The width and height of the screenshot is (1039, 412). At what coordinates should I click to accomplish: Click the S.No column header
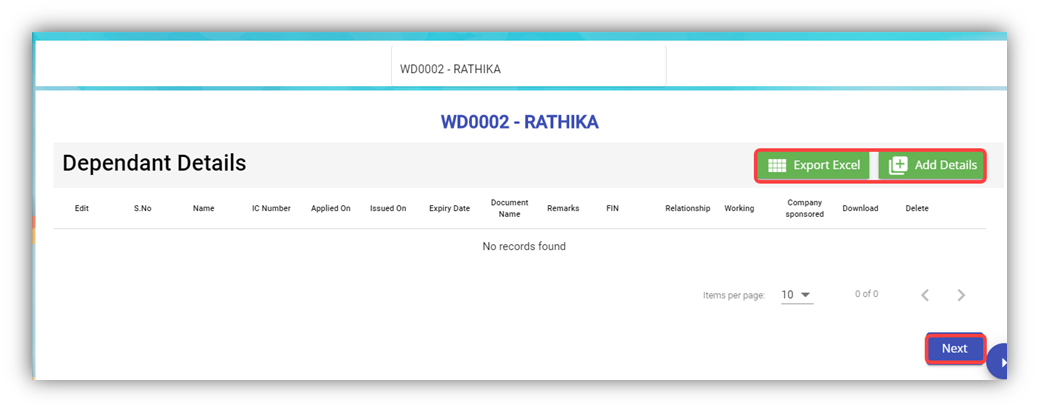[144, 209]
